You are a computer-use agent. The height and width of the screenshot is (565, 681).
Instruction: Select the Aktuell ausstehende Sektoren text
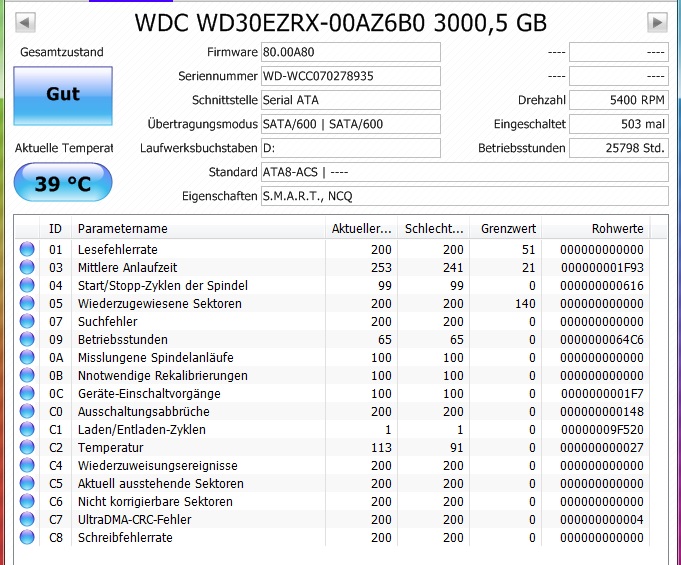pyautogui.click(x=161, y=484)
